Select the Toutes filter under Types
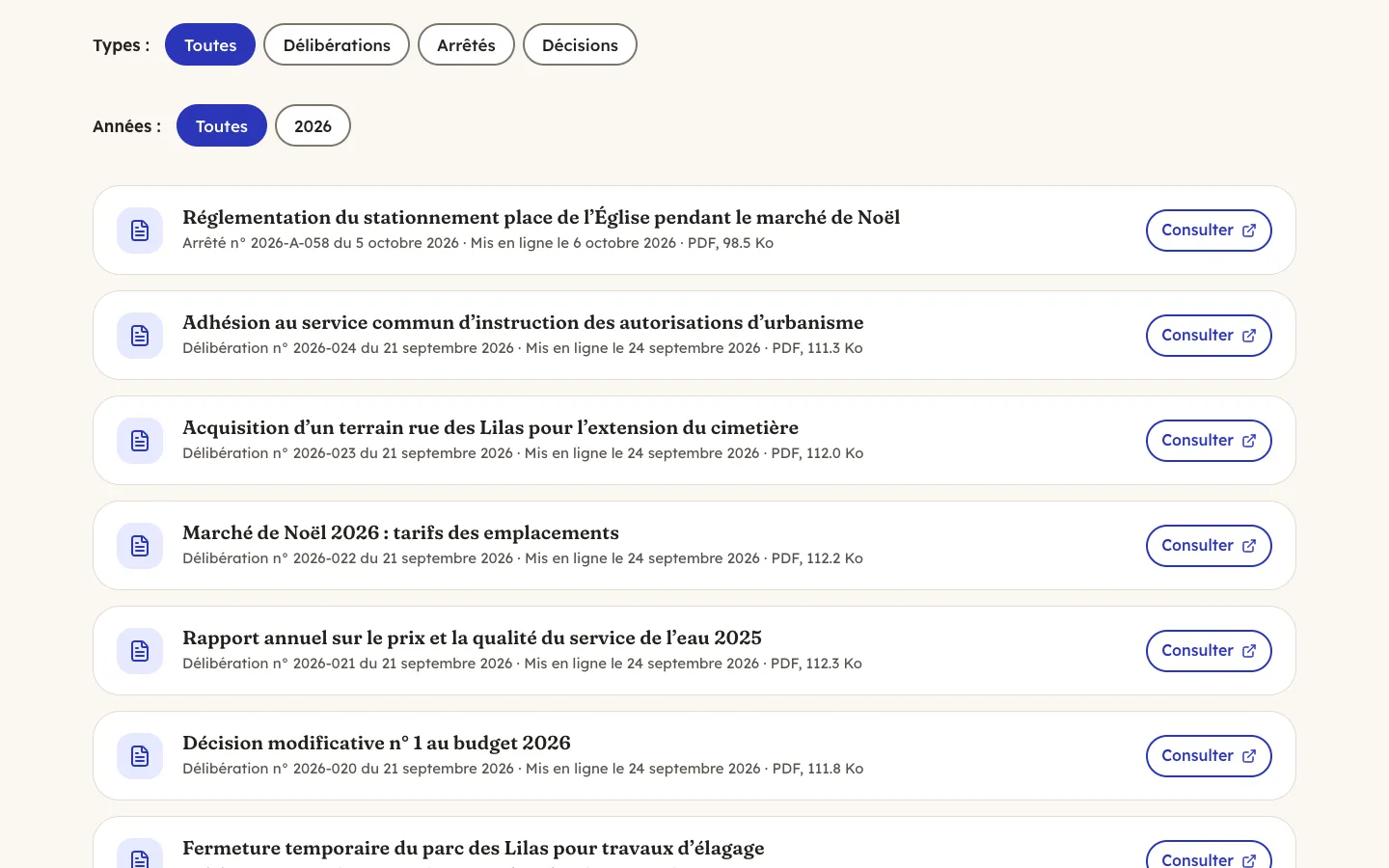The height and width of the screenshot is (868, 1389). (210, 44)
